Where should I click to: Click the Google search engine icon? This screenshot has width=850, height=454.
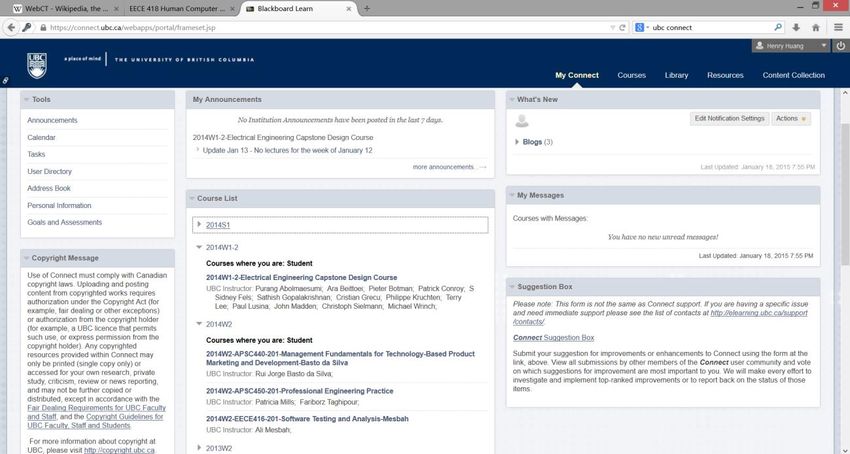tap(640, 27)
